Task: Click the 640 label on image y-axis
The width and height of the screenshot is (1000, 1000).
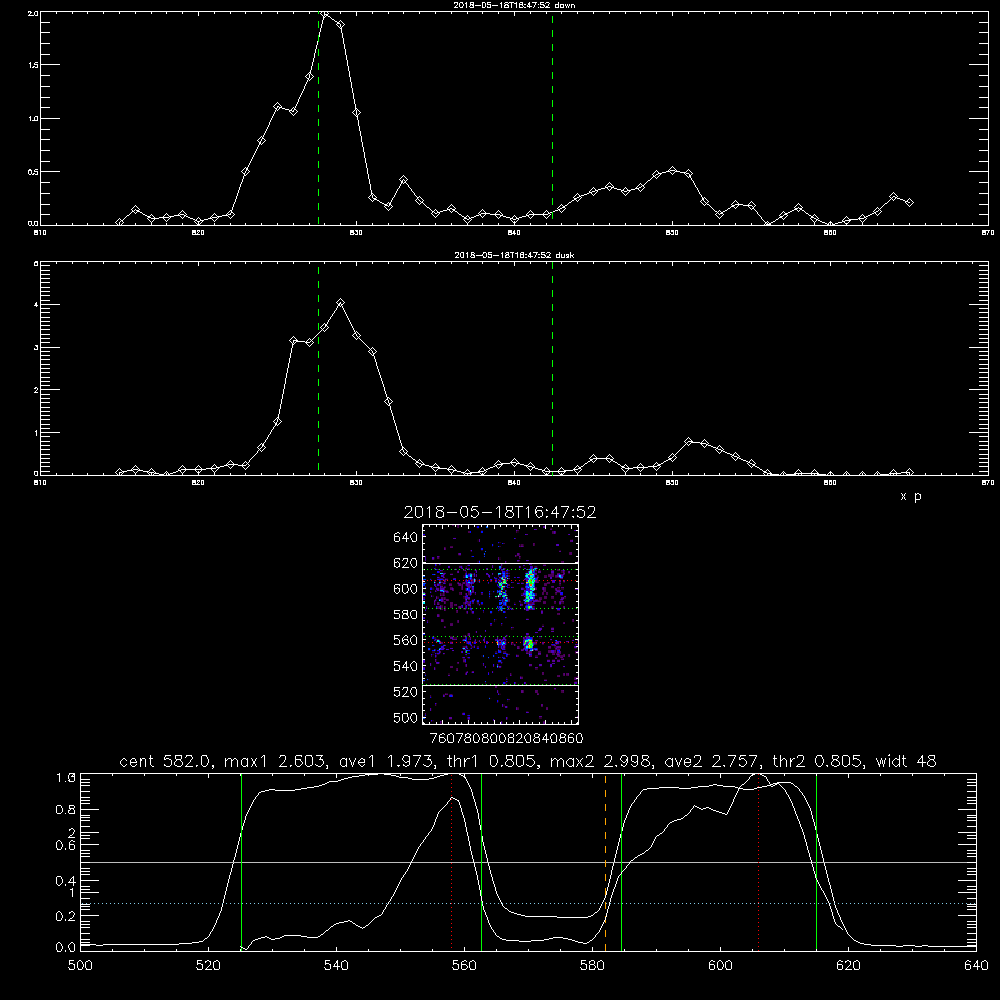Action: tap(406, 537)
